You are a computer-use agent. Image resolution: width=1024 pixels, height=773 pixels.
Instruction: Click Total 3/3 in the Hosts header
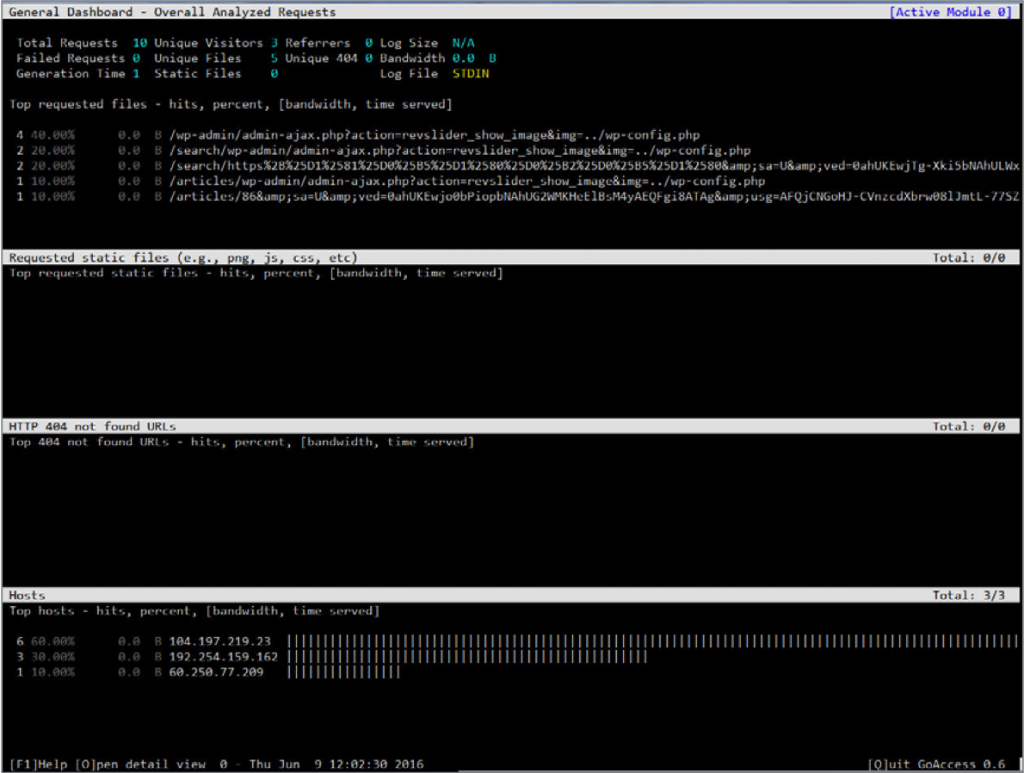click(x=968, y=595)
